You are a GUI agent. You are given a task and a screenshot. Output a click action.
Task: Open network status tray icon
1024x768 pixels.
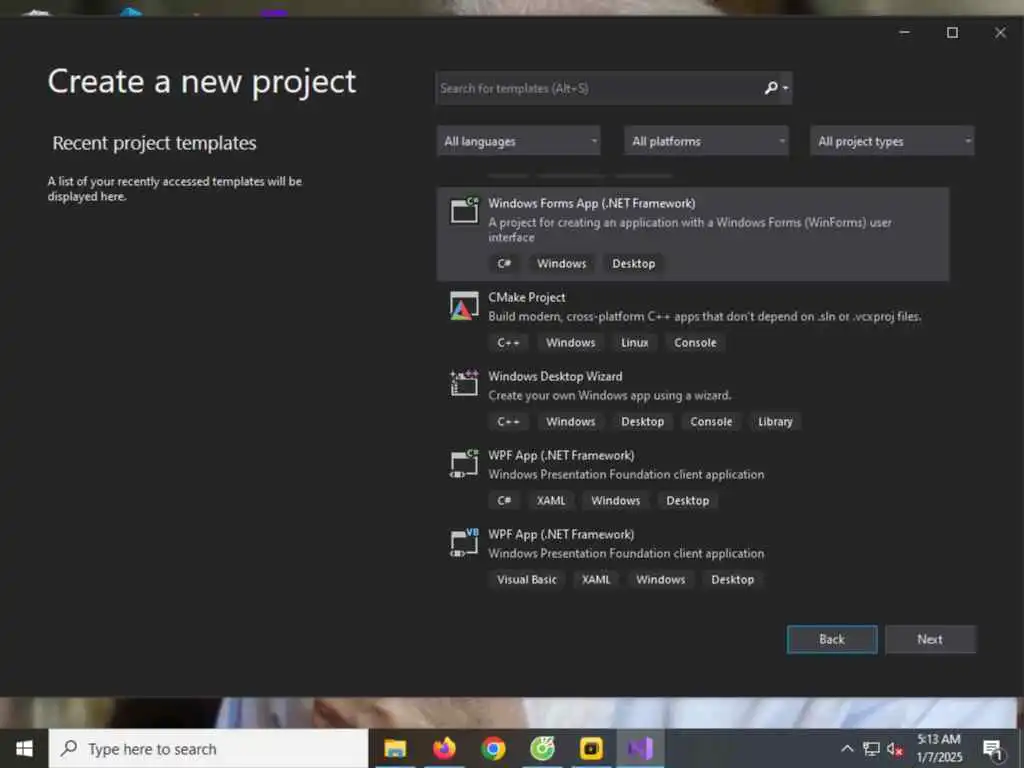tap(871, 748)
